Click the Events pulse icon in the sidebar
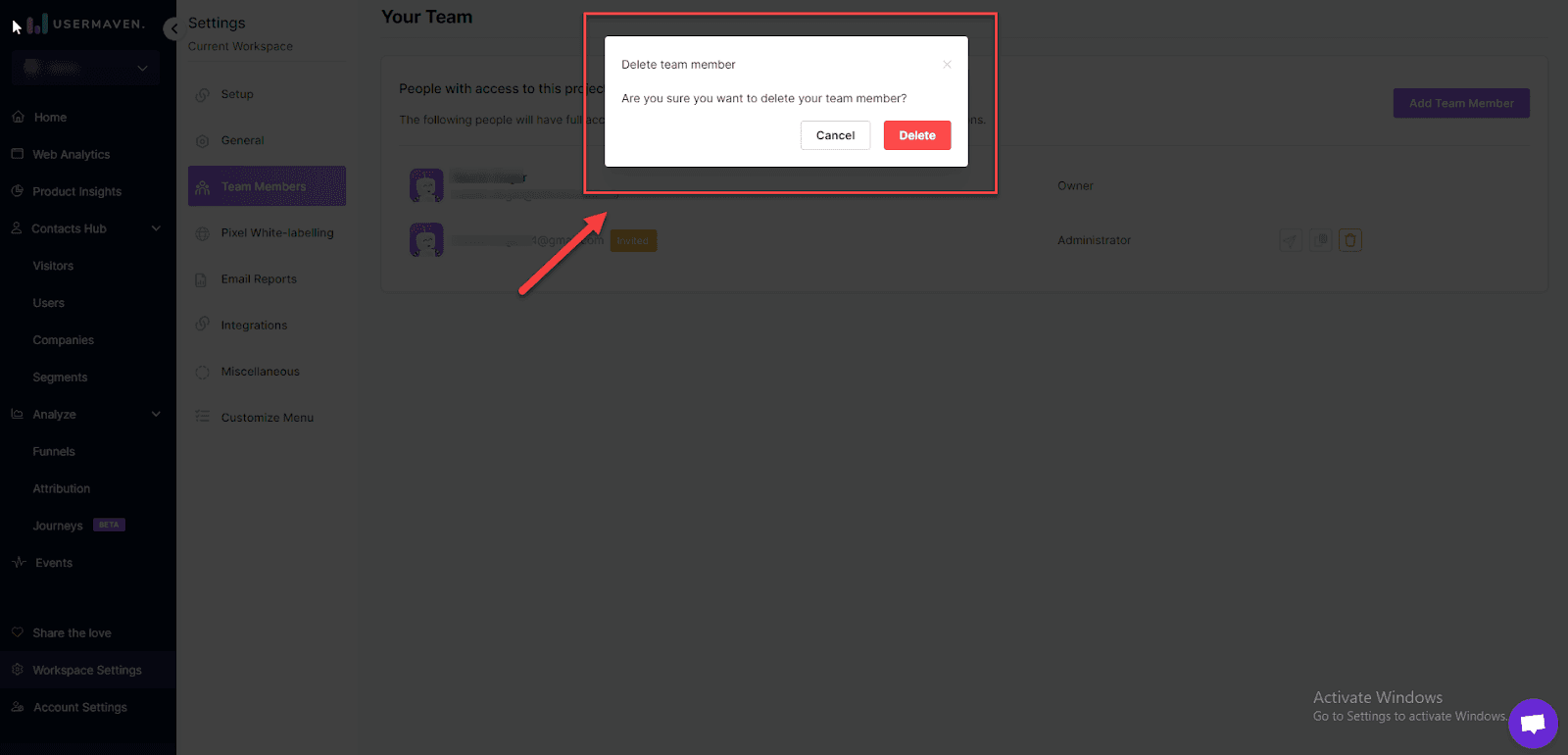The height and width of the screenshot is (755, 1568). point(19,563)
